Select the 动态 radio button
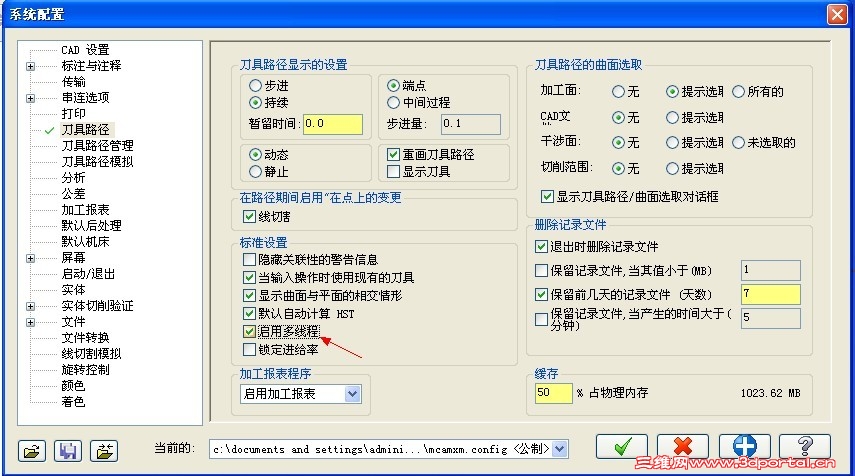The width and height of the screenshot is (855, 476). pyautogui.click(x=255, y=154)
